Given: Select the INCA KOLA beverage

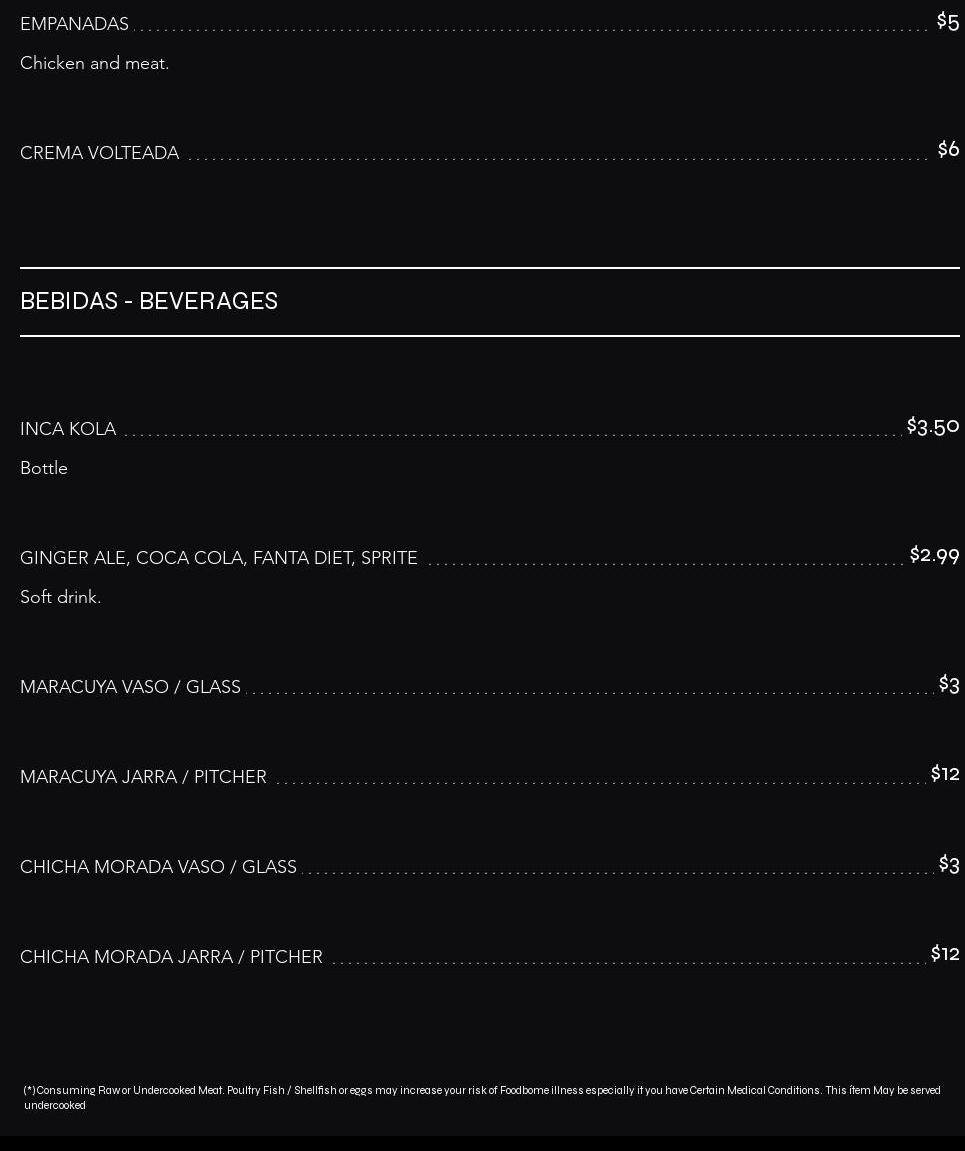Looking at the screenshot, I should click(x=68, y=429).
